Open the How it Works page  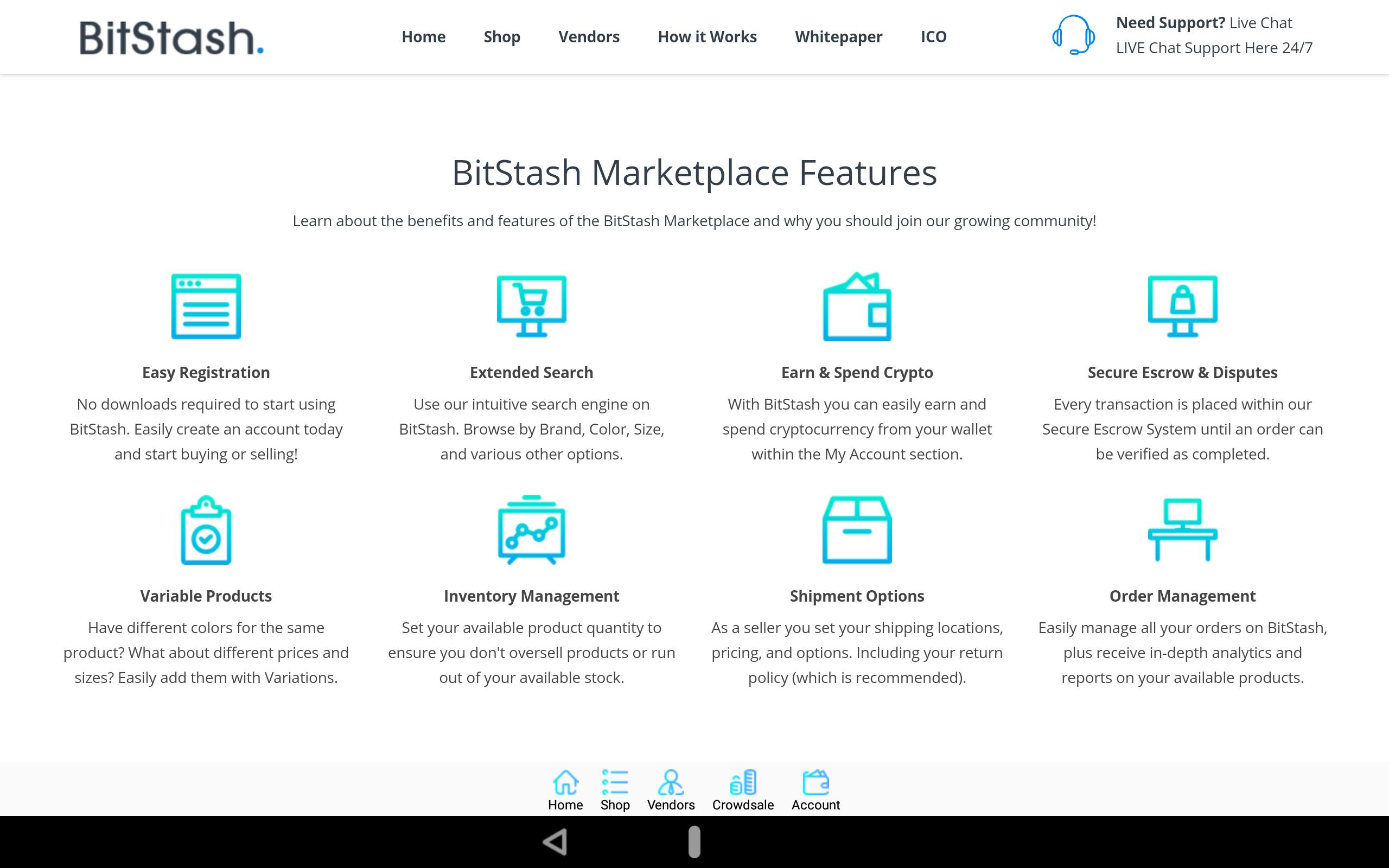707,37
